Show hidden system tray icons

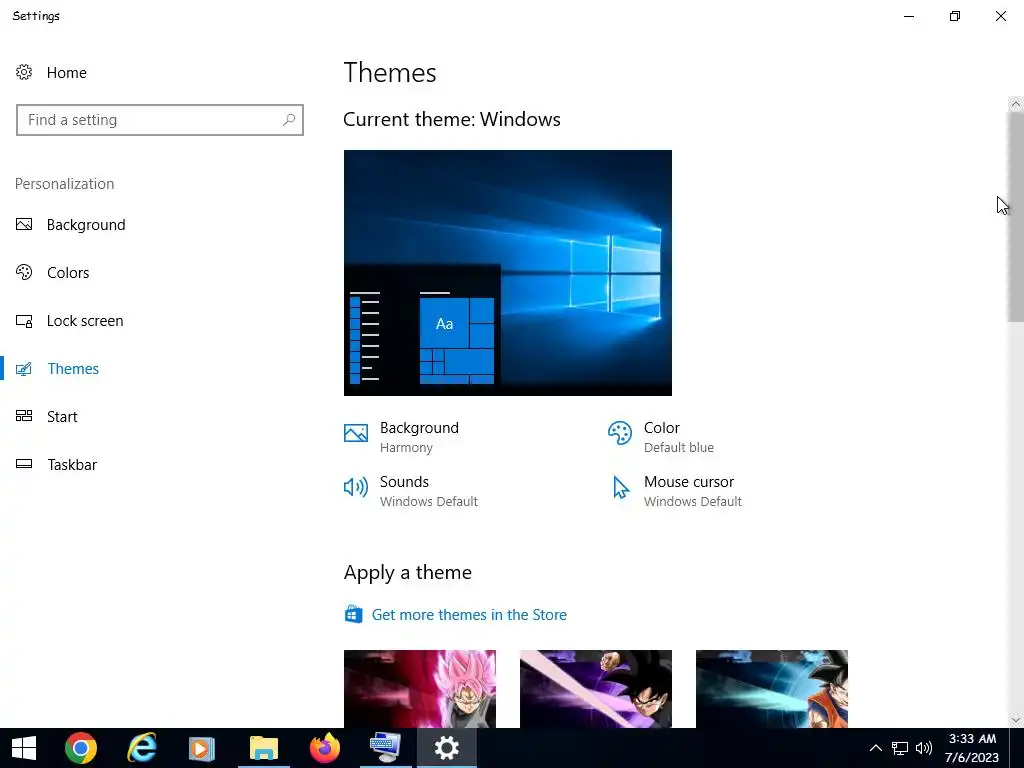pyautogui.click(x=876, y=748)
